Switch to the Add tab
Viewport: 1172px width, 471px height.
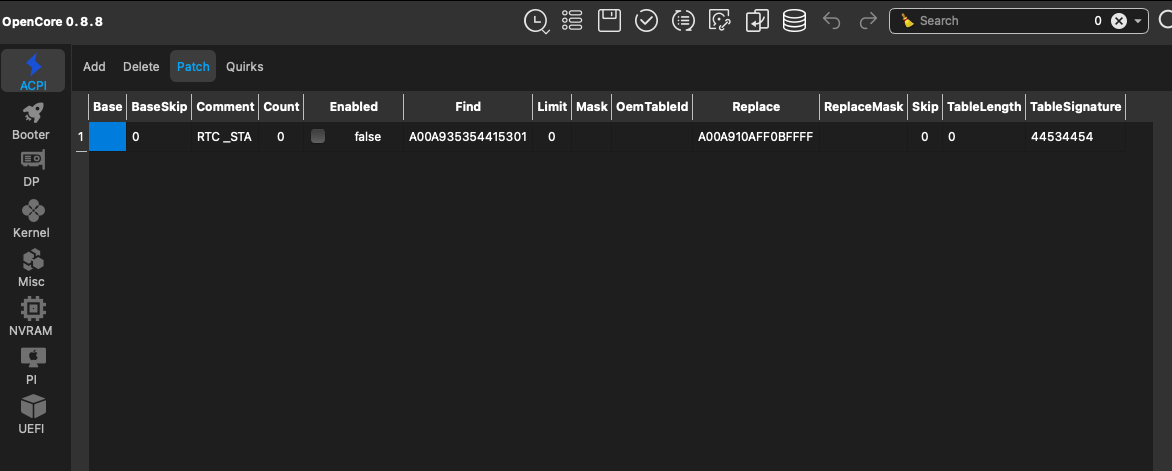click(x=94, y=67)
